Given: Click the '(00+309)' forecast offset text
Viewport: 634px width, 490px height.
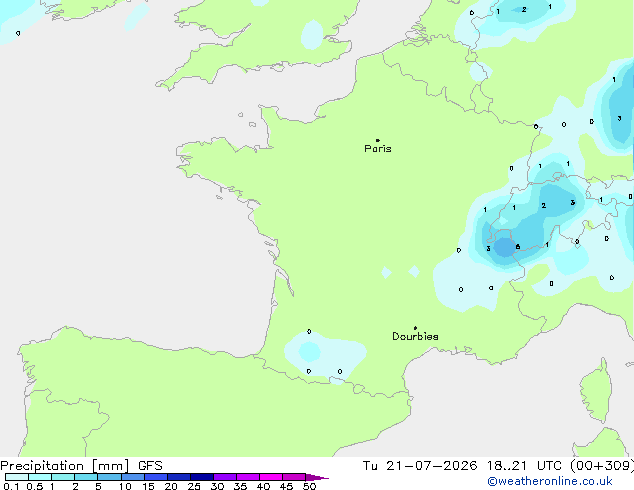Looking at the screenshot, I should (x=602, y=466).
